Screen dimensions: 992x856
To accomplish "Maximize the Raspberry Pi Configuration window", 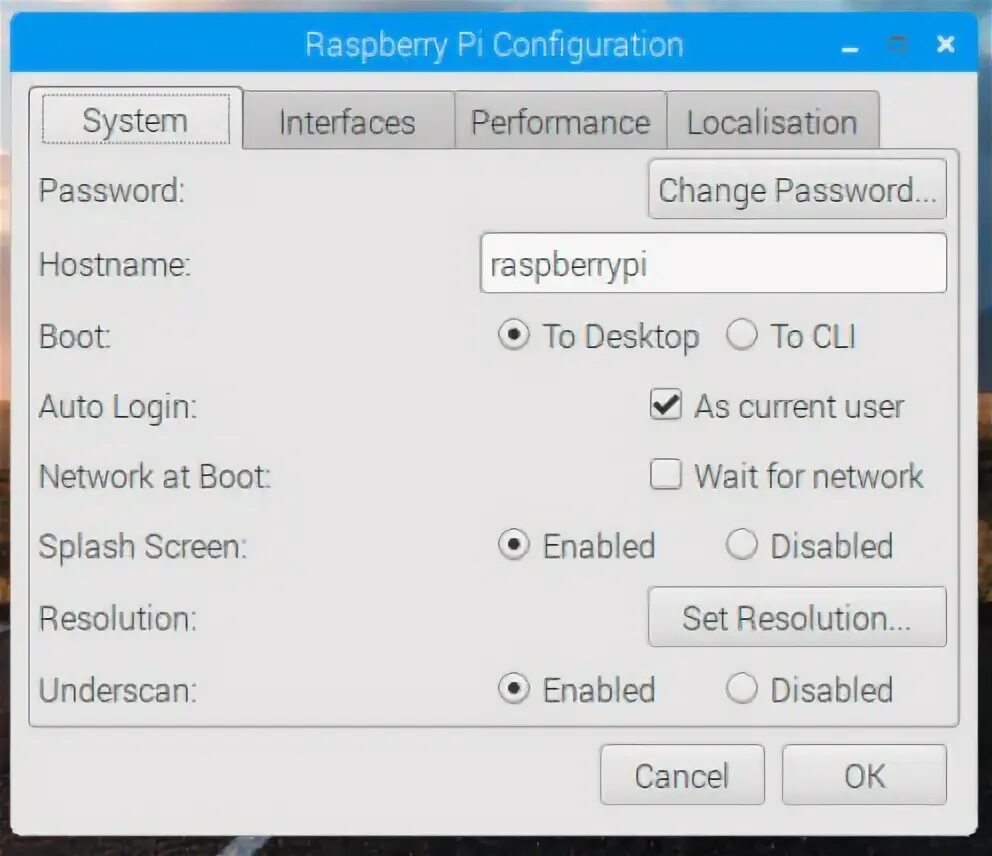I will (898, 44).
